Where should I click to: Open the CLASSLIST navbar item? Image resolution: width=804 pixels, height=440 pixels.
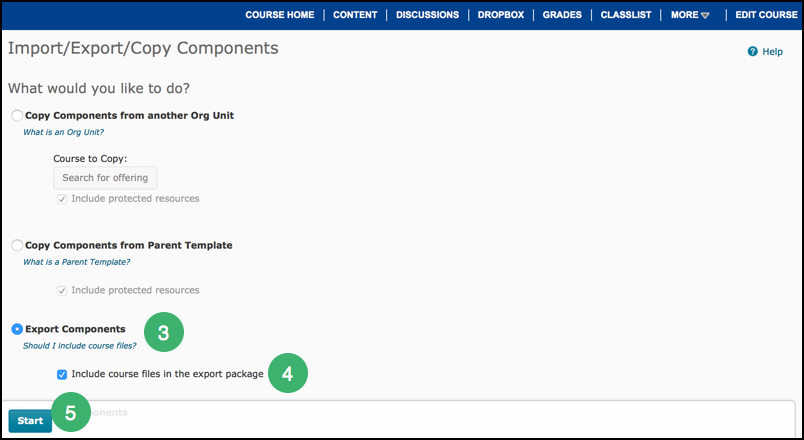pos(626,15)
